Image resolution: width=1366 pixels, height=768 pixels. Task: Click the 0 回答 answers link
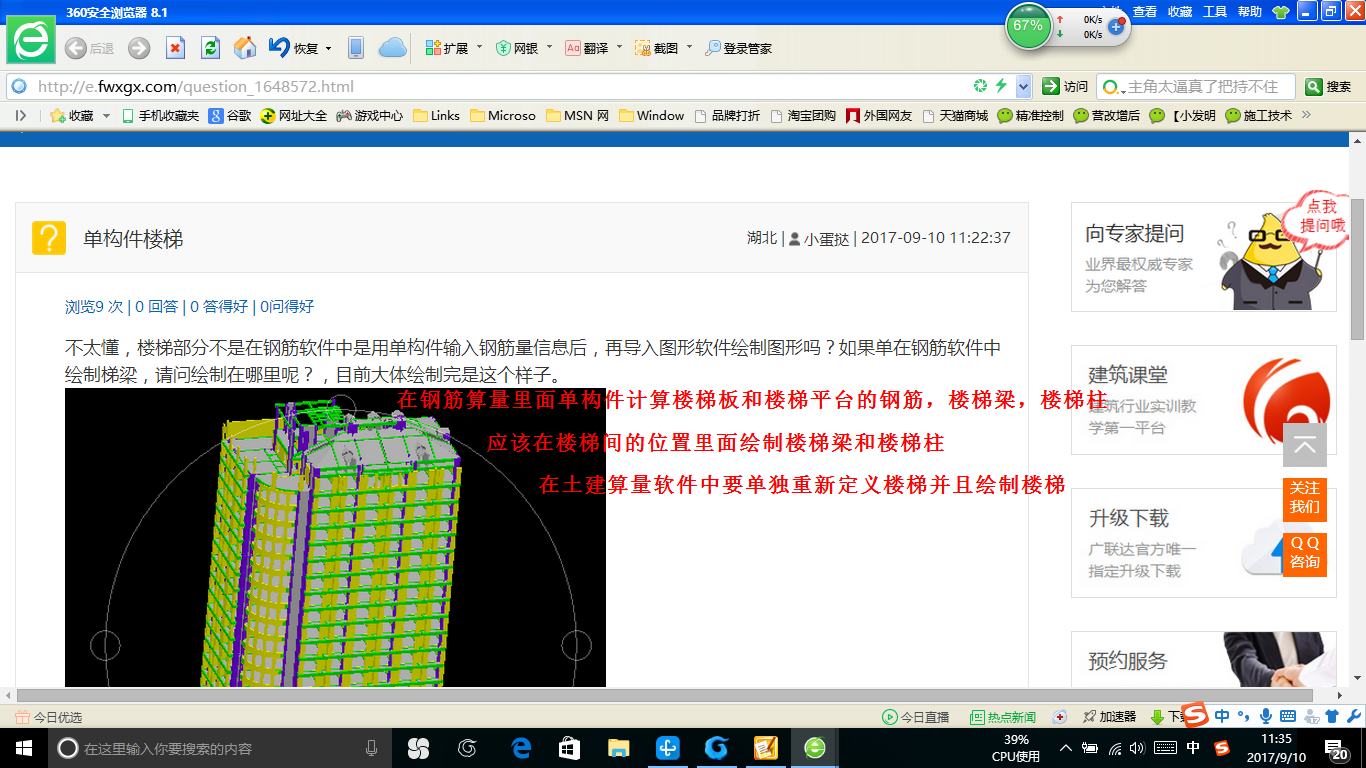(x=157, y=306)
